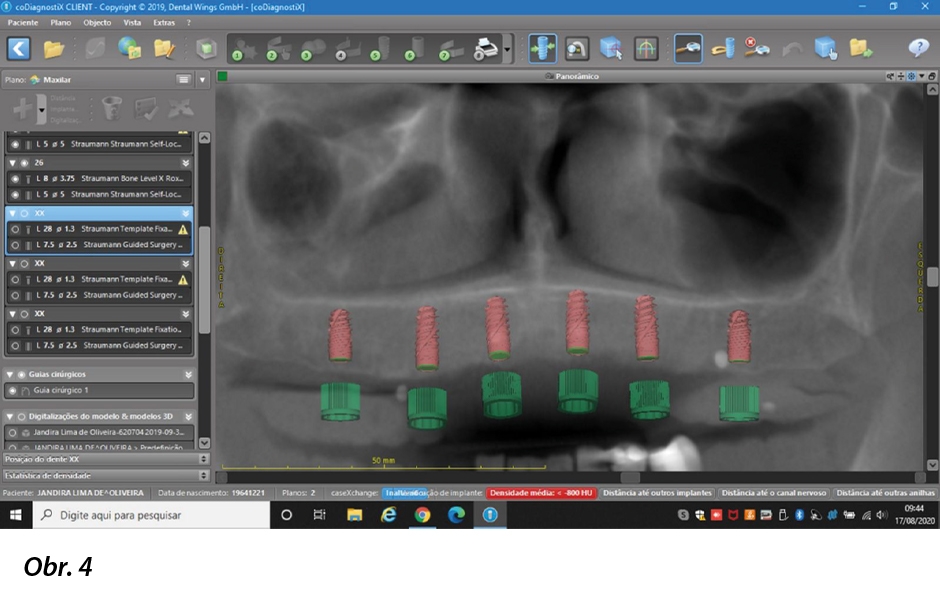The height and width of the screenshot is (600, 940).
Task: Open the Paciente menu
Action: tap(23, 22)
